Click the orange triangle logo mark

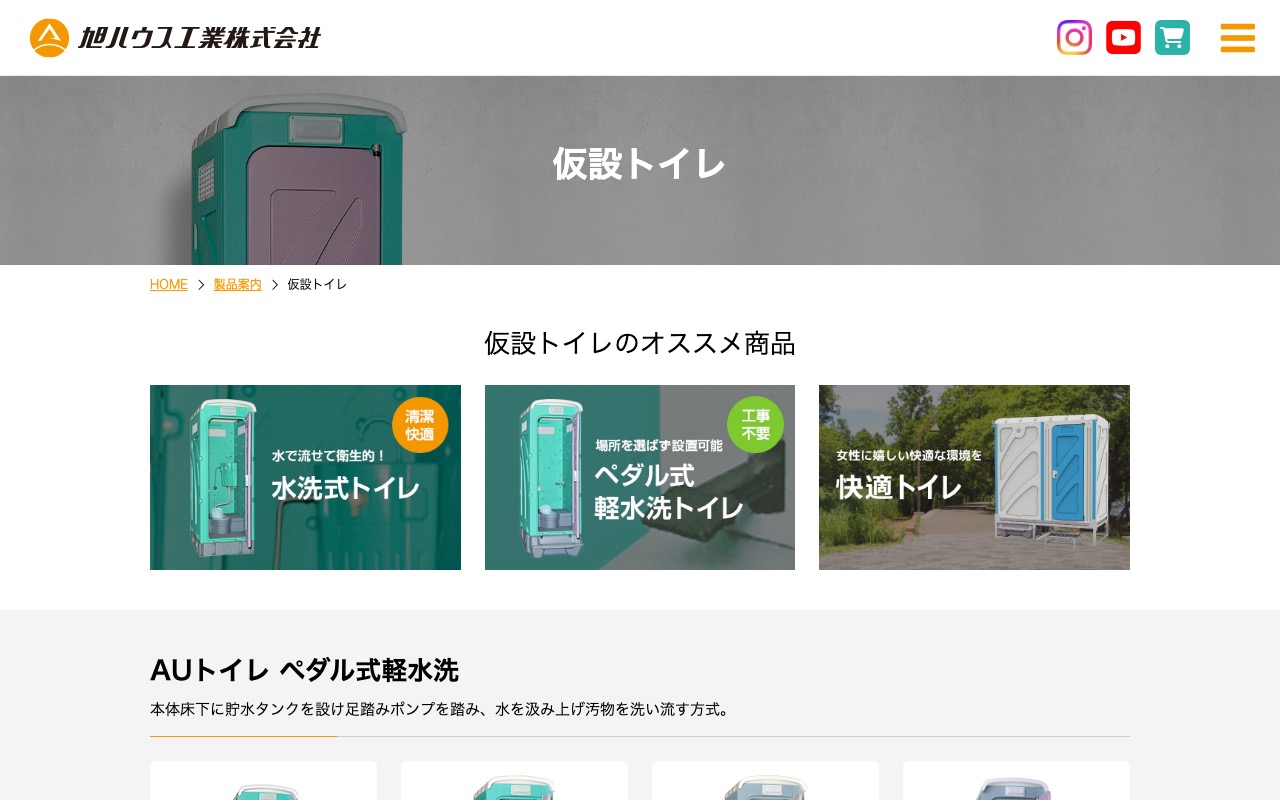(49, 37)
